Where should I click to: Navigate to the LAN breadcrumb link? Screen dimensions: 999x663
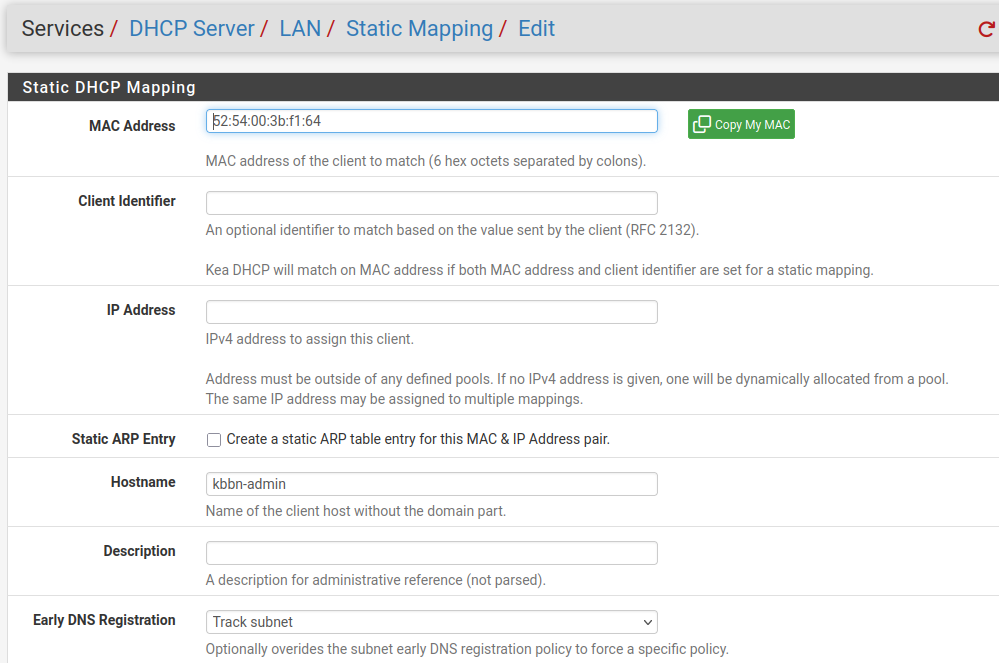(x=300, y=29)
